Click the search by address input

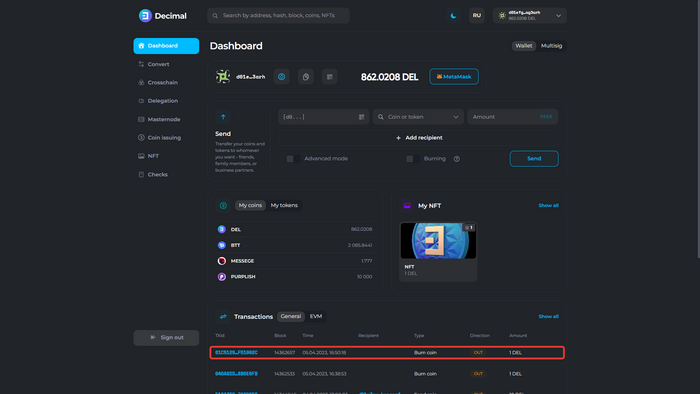278,16
